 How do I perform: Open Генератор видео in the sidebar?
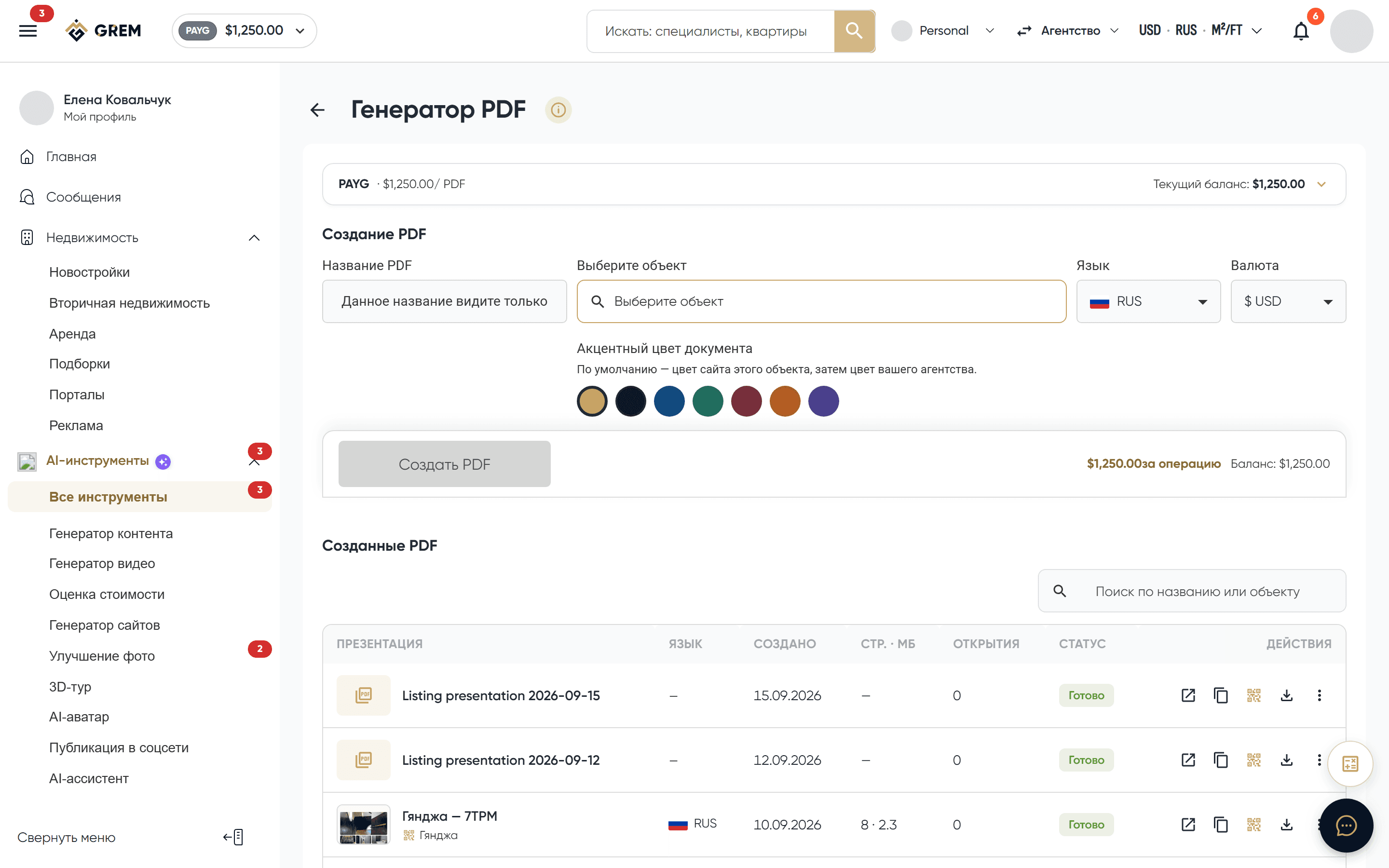(102, 564)
